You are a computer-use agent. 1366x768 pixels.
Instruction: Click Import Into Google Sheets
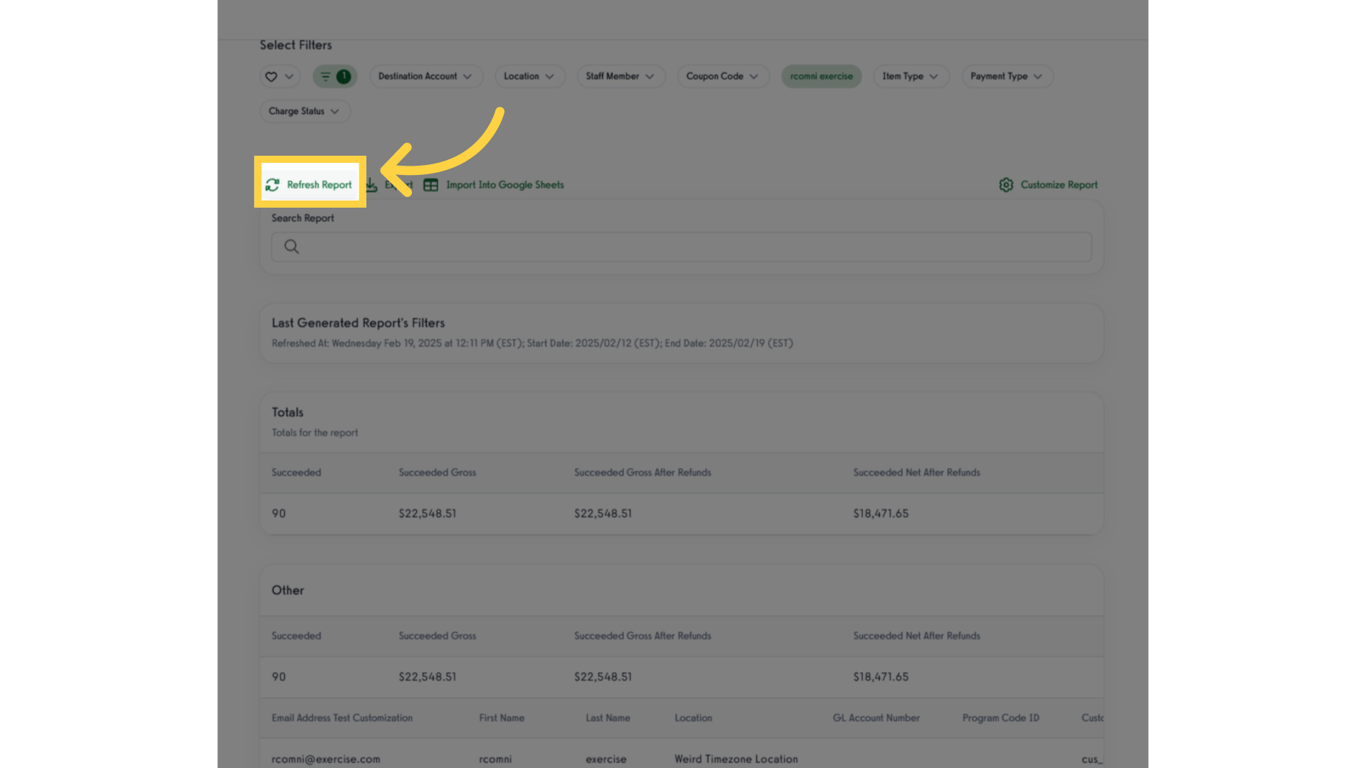tap(494, 185)
